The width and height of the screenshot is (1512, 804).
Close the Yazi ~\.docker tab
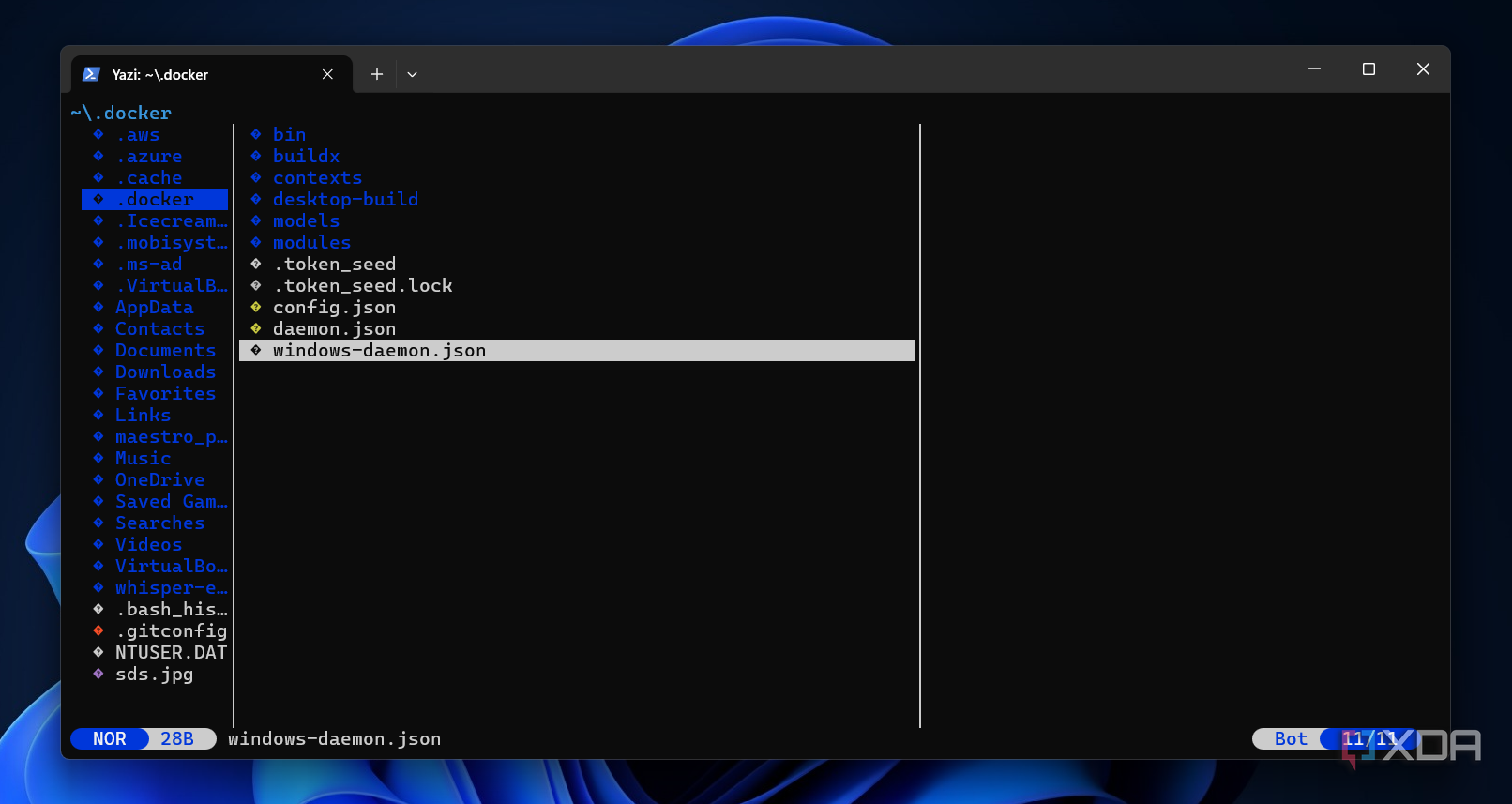click(x=327, y=74)
